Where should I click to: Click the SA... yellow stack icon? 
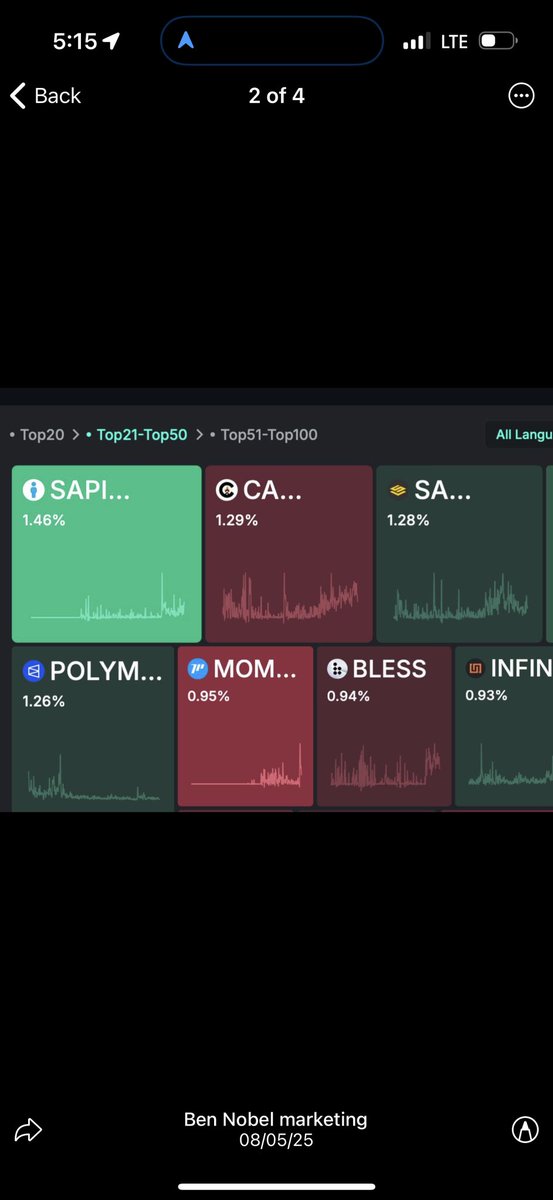point(398,490)
